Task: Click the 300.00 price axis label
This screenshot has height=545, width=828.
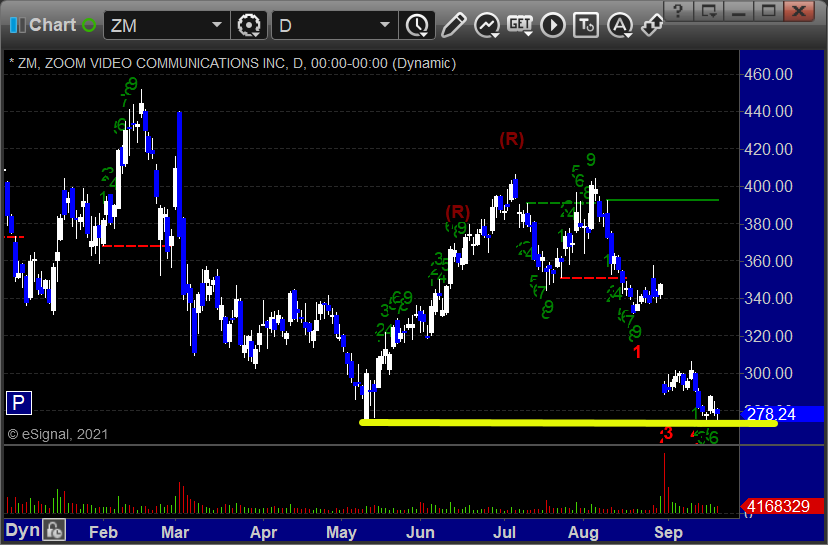Action: tap(768, 373)
